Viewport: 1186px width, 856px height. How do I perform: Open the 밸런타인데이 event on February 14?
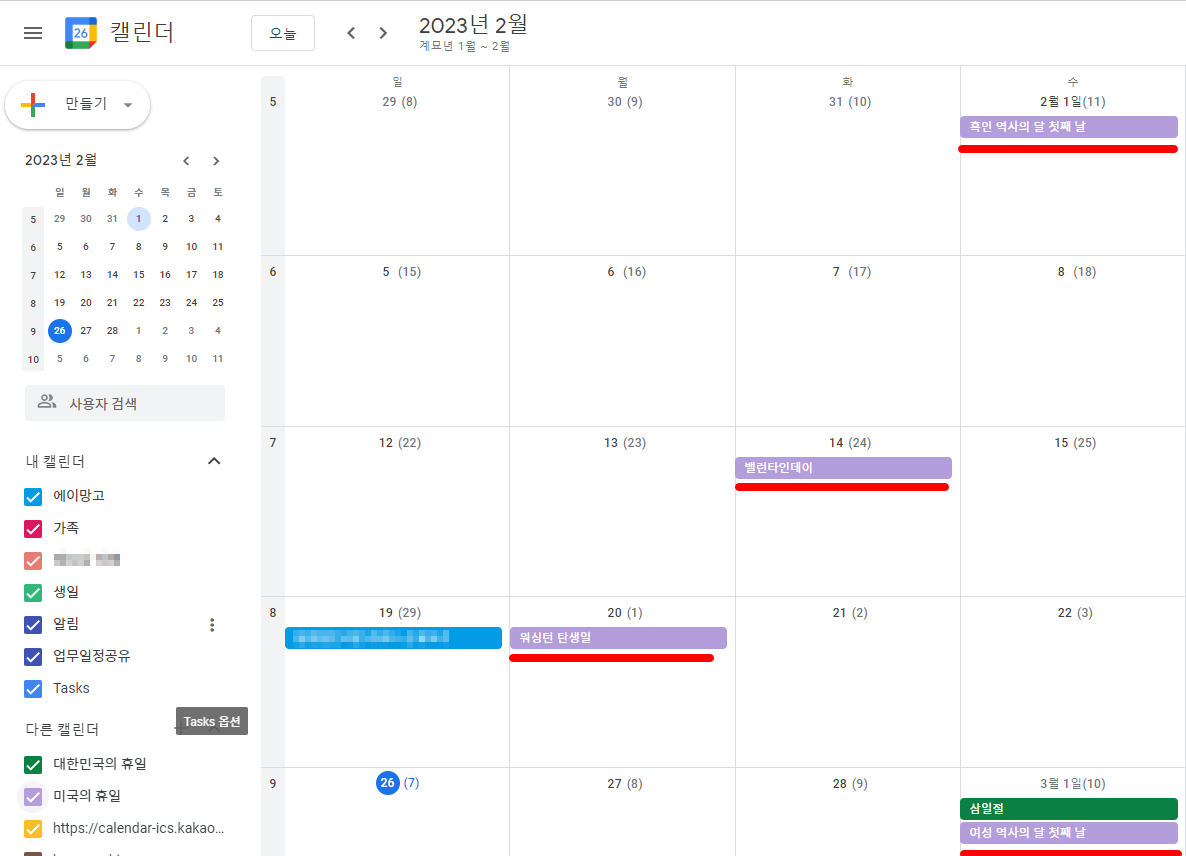(842, 467)
